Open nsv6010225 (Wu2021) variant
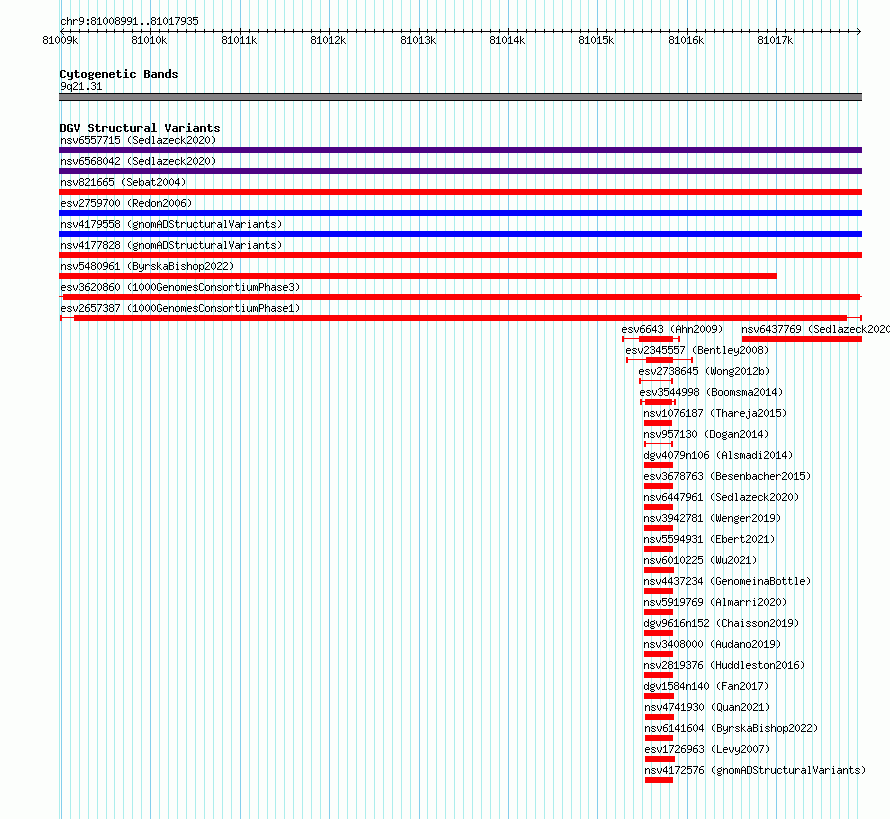This screenshot has width=890, height=819. [x=700, y=560]
